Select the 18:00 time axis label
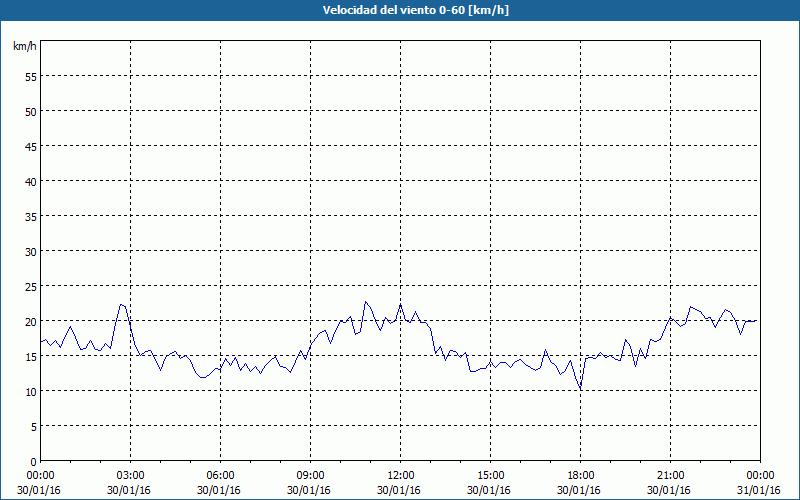The width and height of the screenshot is (800, 500). (581, 476)
